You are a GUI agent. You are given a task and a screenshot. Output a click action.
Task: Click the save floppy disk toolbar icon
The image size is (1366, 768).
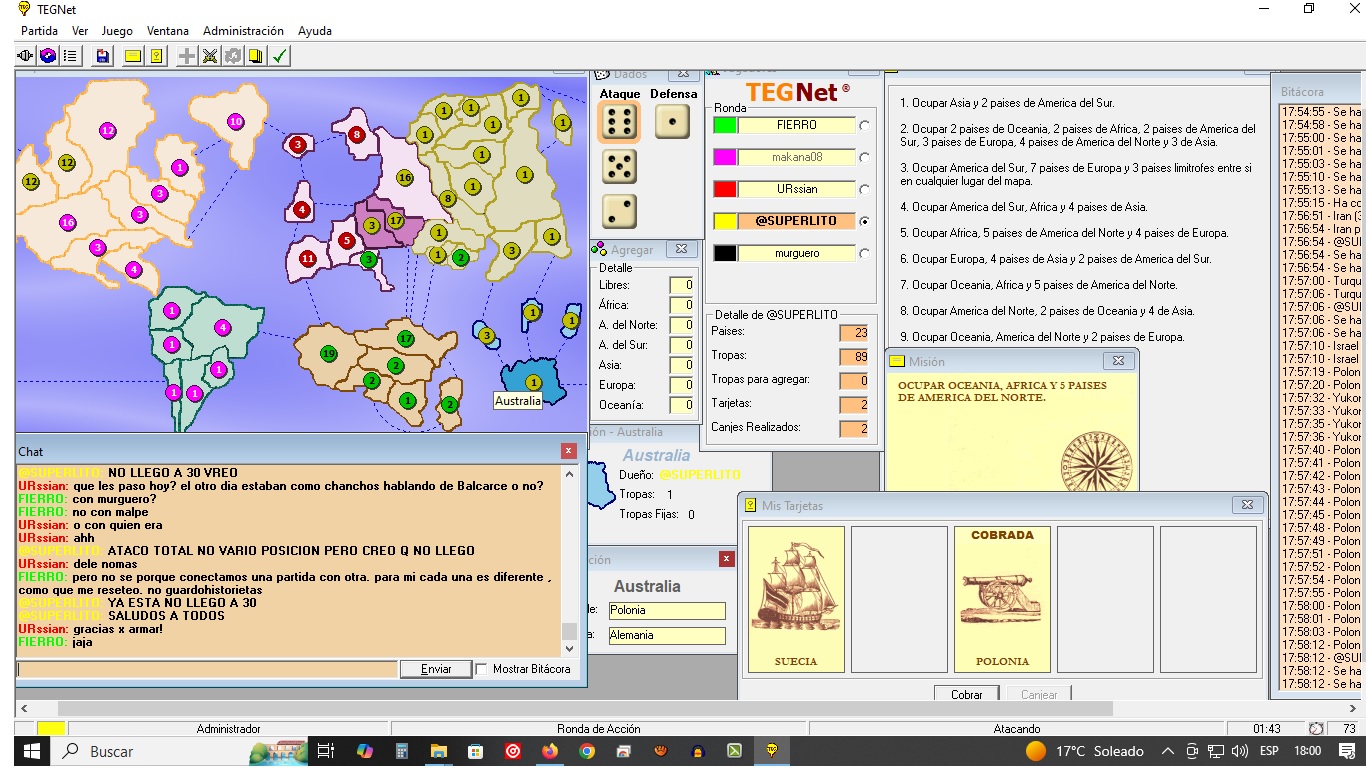[102, 56]
